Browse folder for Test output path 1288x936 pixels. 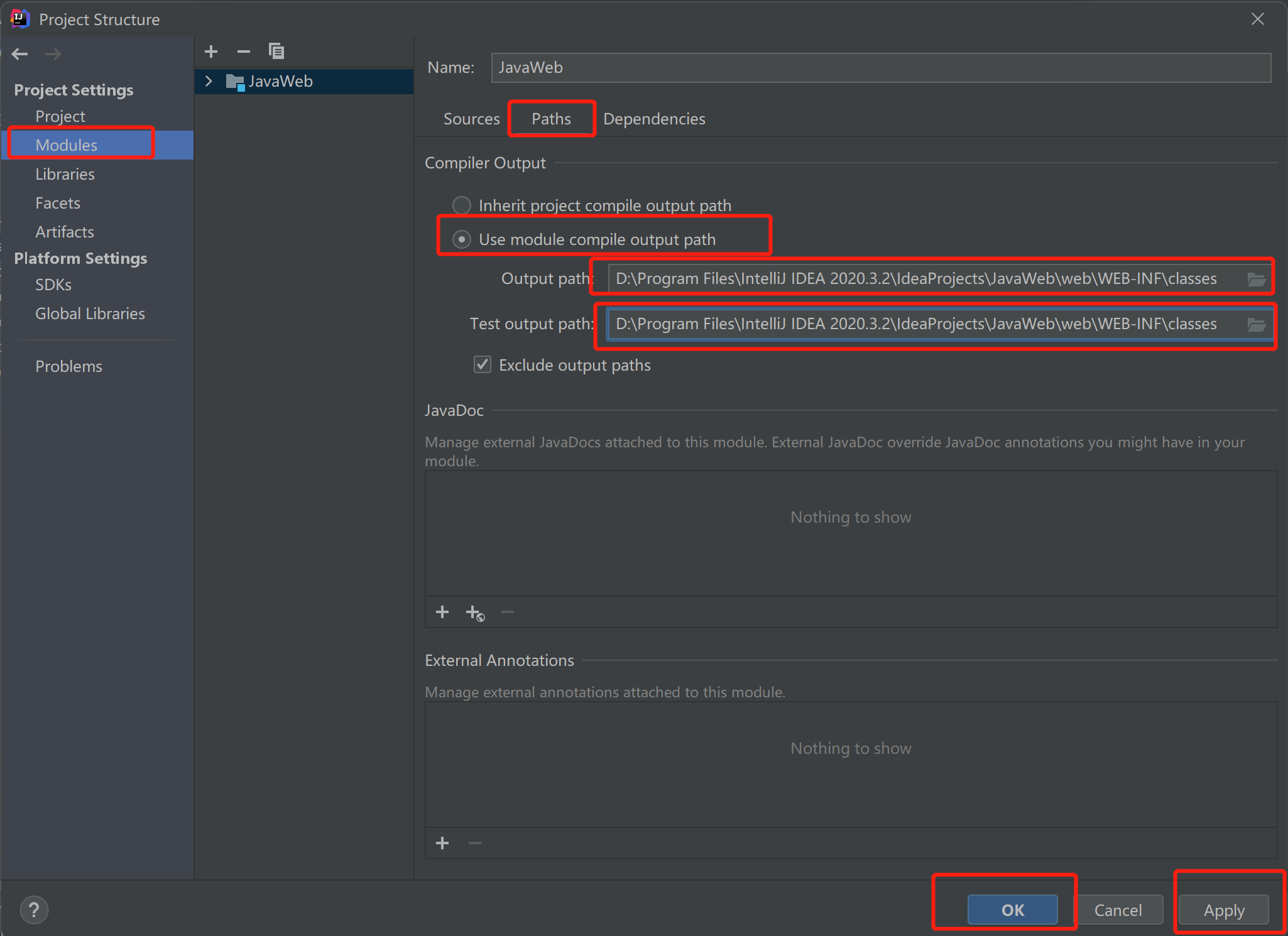click(1256, 324)
